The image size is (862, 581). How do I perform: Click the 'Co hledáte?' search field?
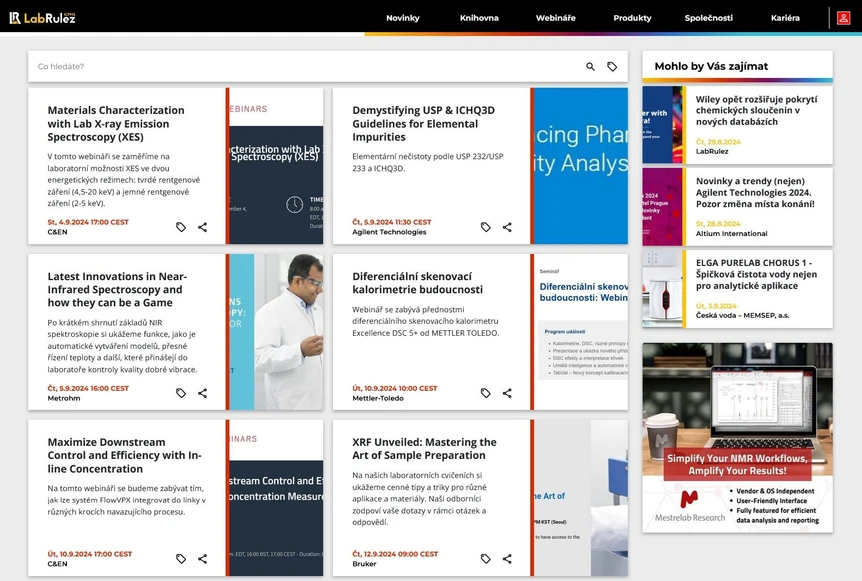coord(305,67)
